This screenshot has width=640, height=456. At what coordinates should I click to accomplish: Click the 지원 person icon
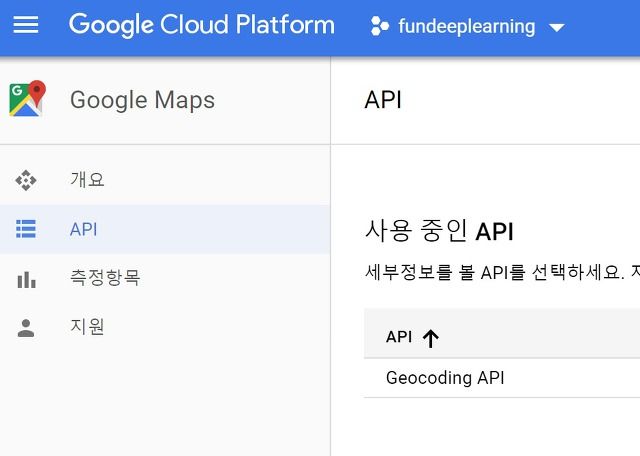(x=26, y=328)
